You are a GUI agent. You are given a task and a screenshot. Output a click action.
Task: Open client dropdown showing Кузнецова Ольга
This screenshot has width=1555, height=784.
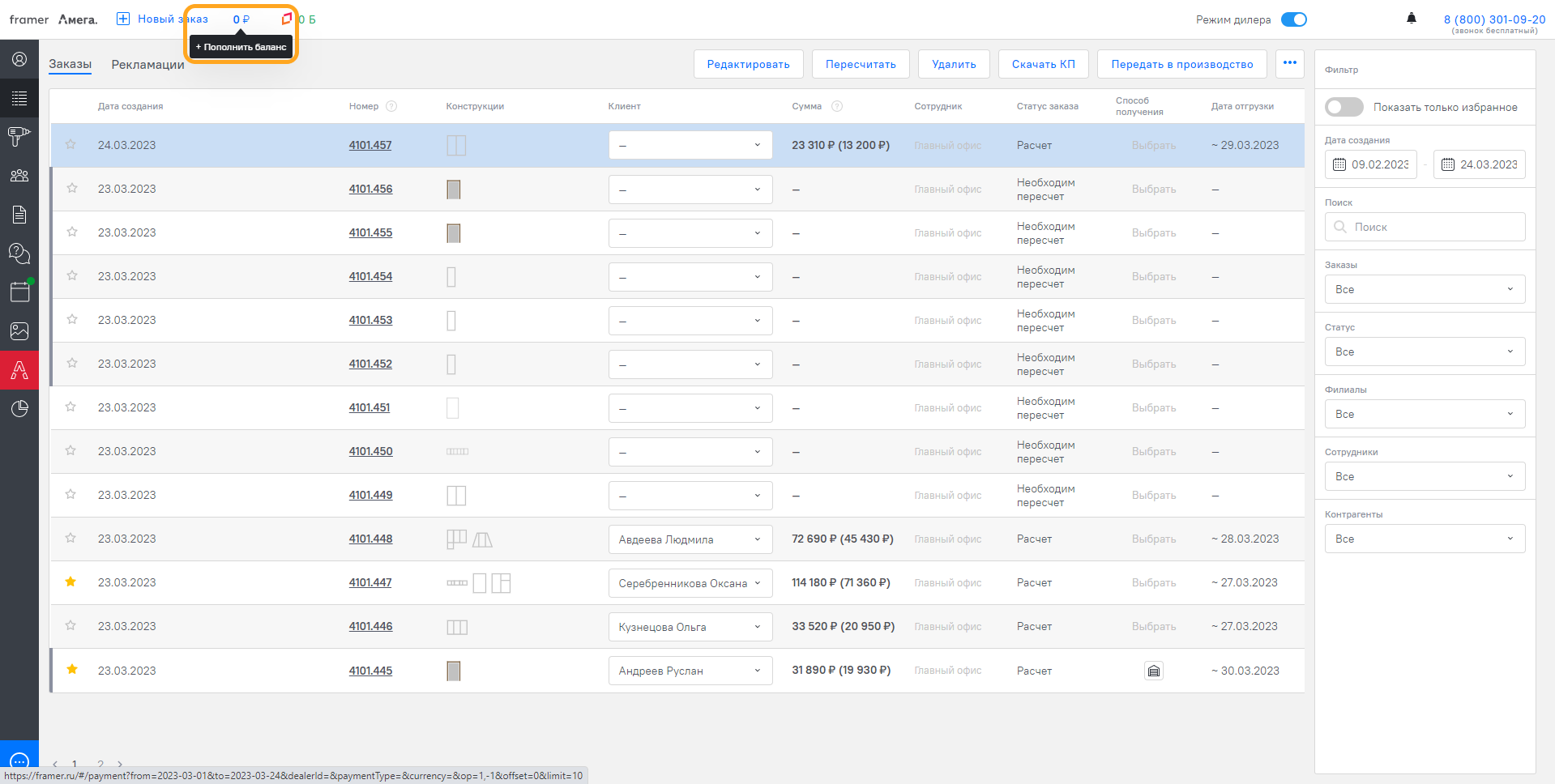coord(690,627)
